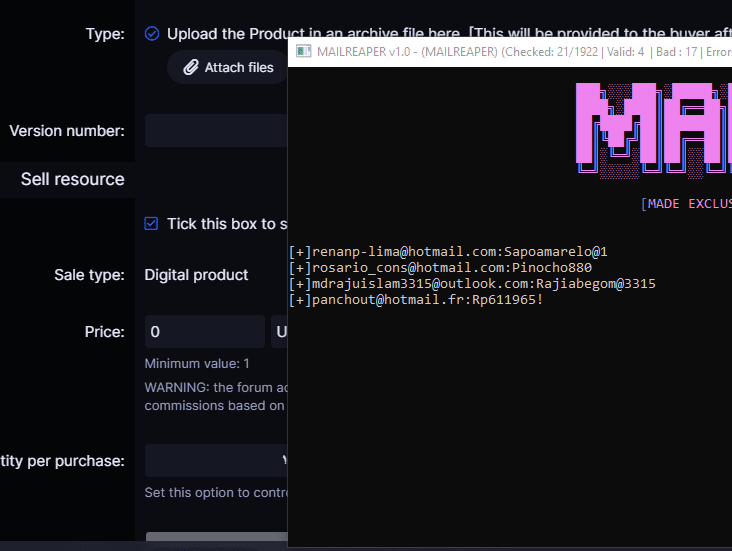Click the 'Minimum value: 1' hint text
Image resolution: width=732 pixels, height=551 pixels.
tap(197, 364)
